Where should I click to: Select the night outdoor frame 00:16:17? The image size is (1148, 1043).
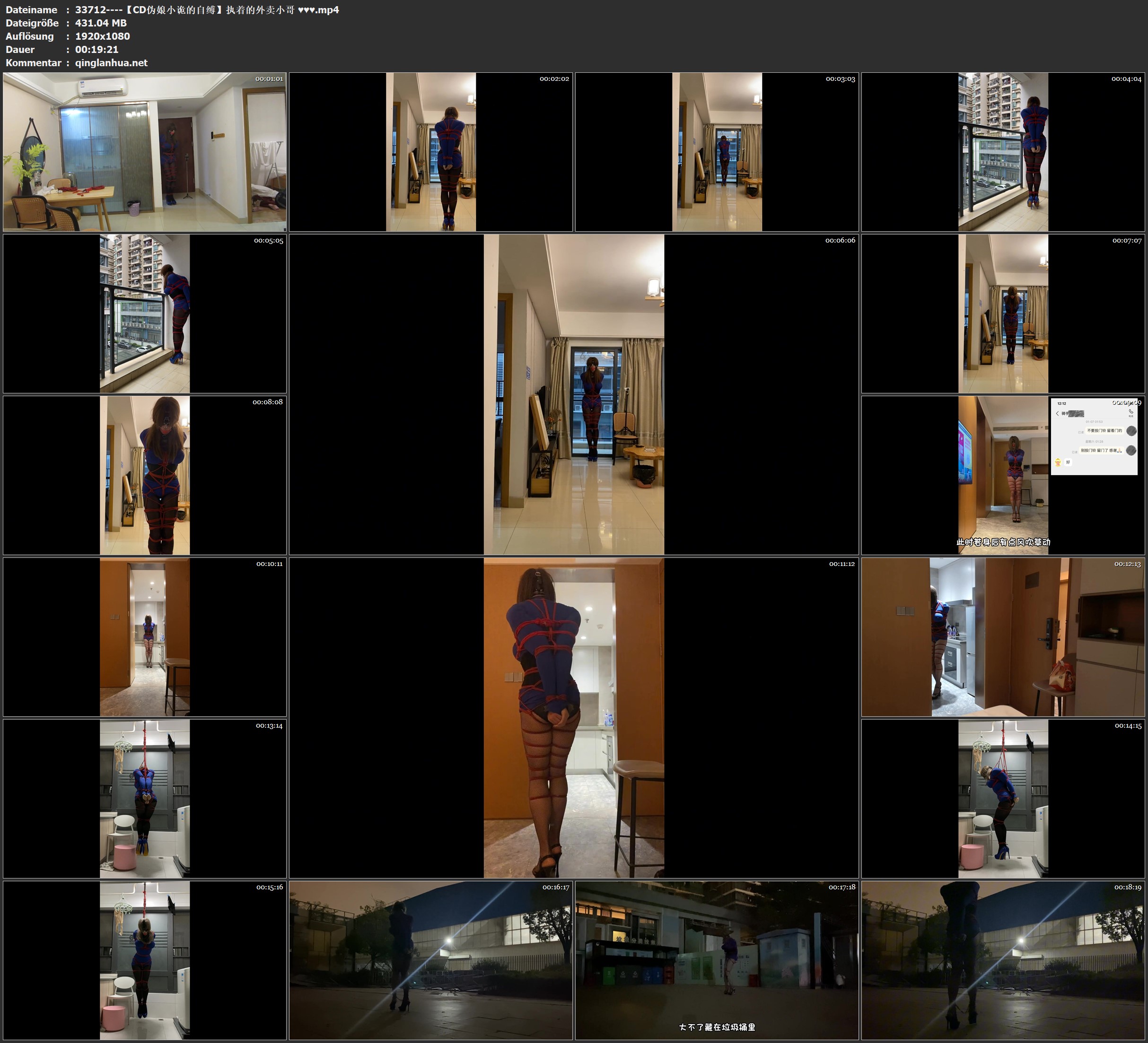click(x=430, y=960)
